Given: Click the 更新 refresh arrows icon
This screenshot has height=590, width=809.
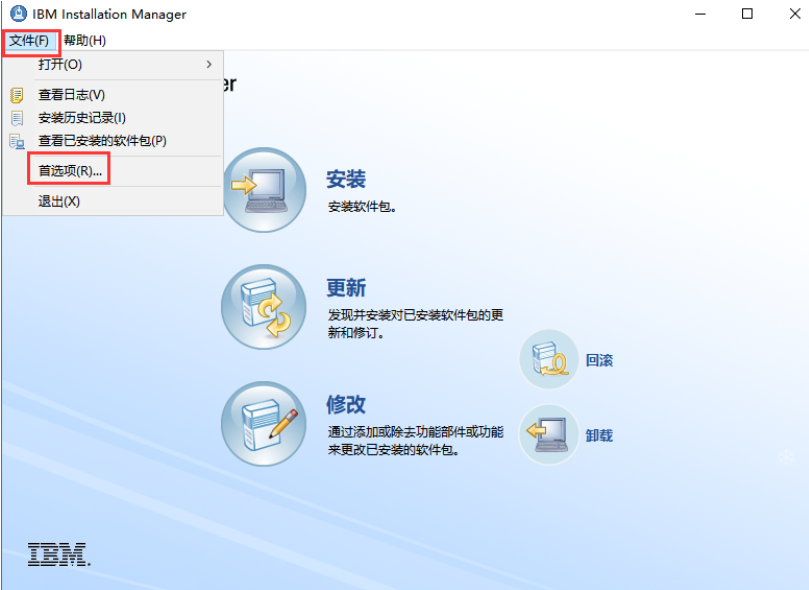Looking at the screenshot, I should pyautogui.click(x=264, y=307).
